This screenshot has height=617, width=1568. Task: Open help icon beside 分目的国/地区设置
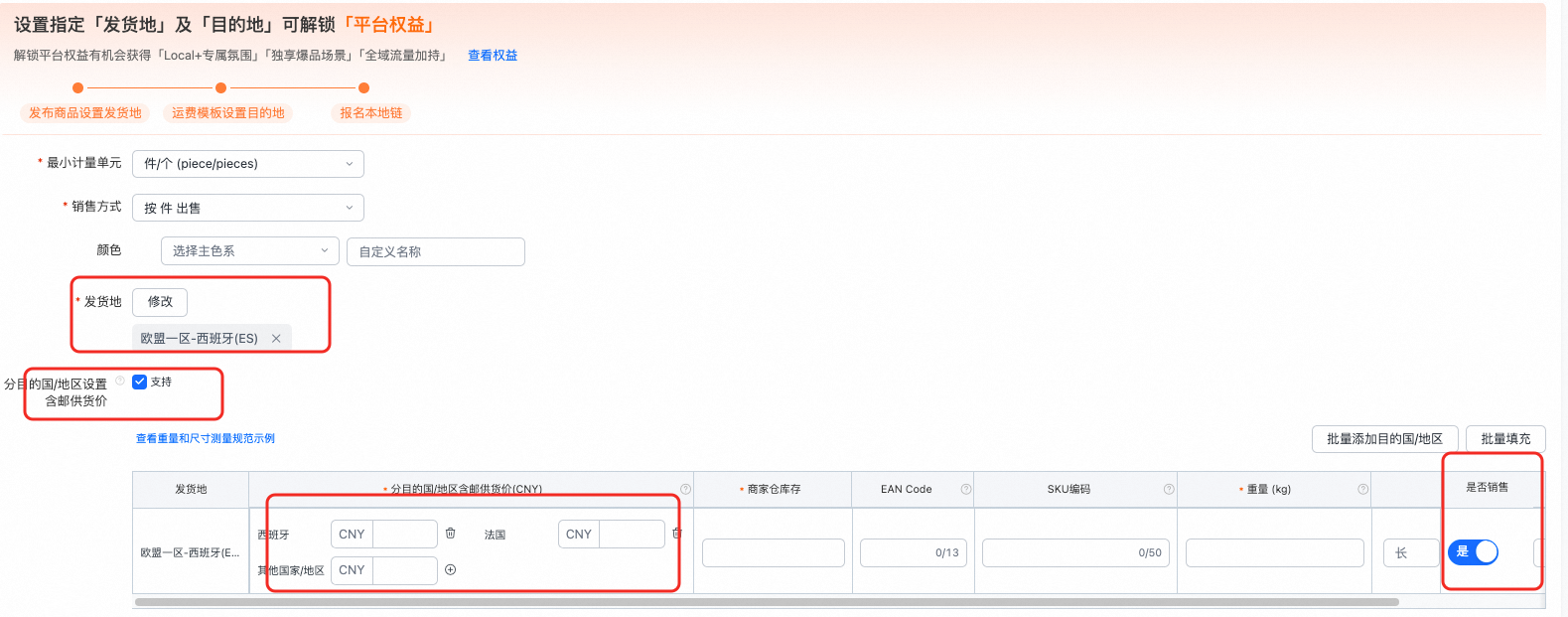pyautogui.click(x=120, y=381)
